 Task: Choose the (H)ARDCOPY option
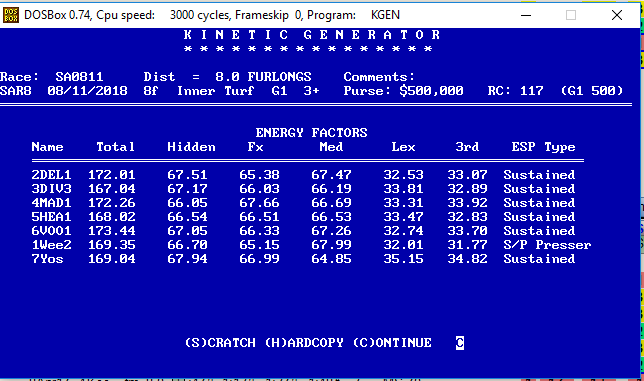(304, 342)
